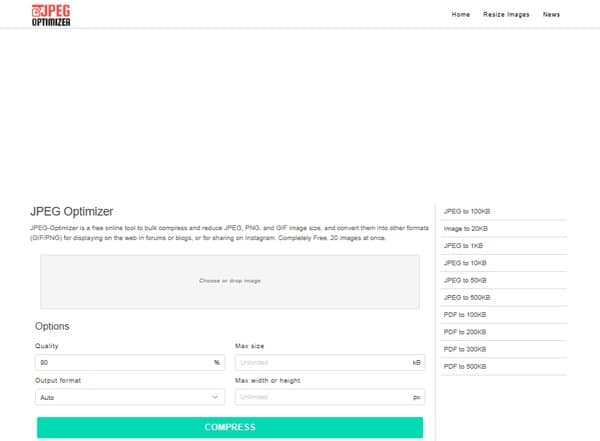Viewport: 600px width, 441px height.
Task: Click the Options heading text
Action: pyautogui.click(x=52, y=326)
